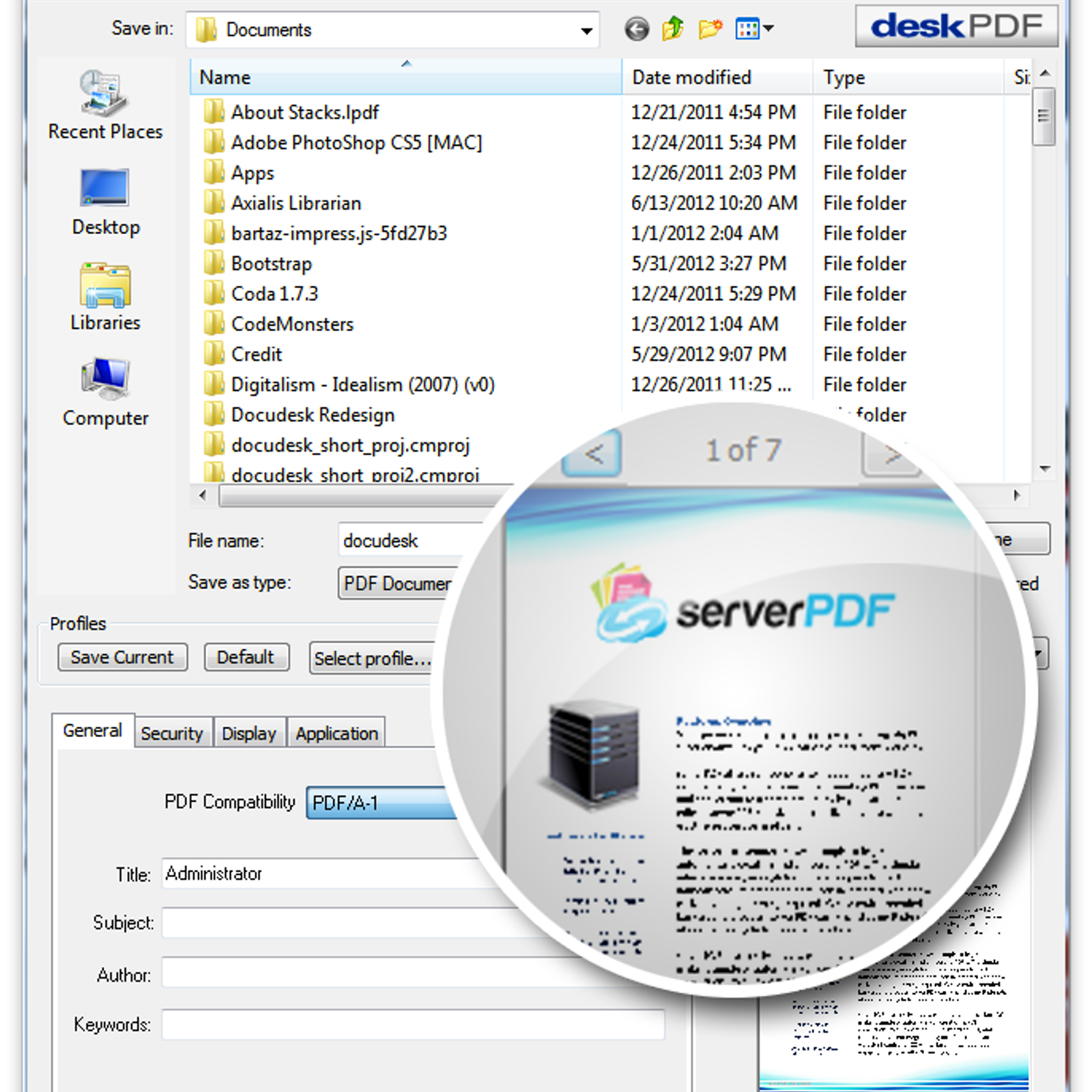The height and width of the screenshot is (1092, 1092).
Task: Open the Save as type dropdown
Action: (399, 584)
